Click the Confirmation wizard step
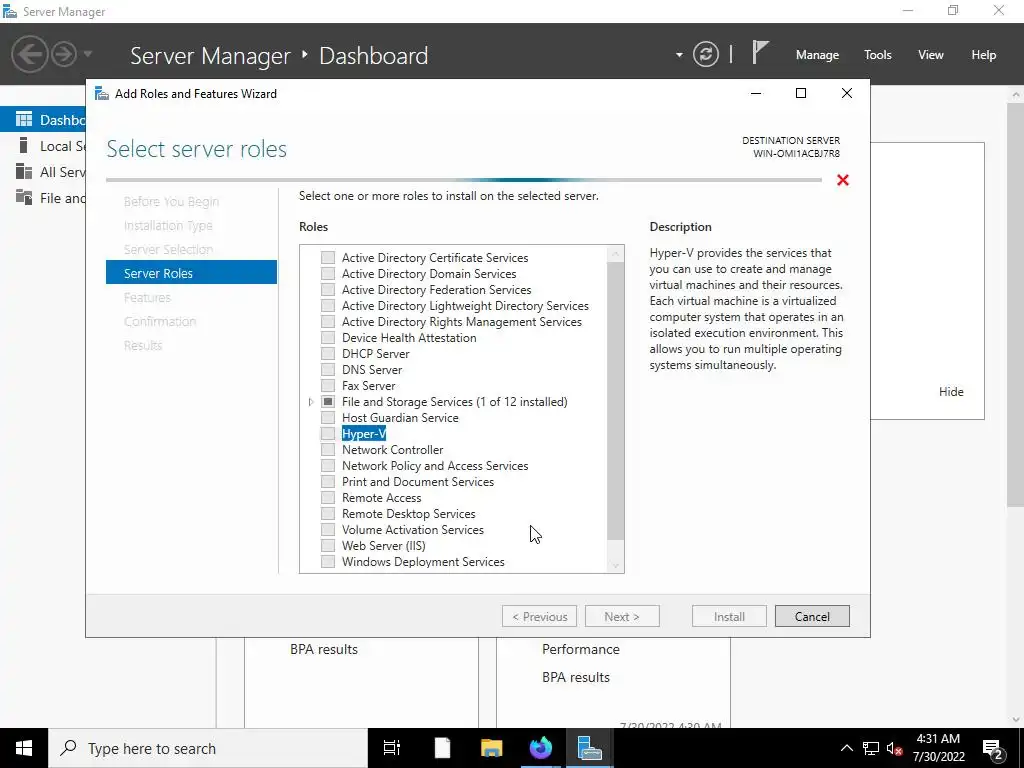1024x768 pixels. click(159, 321)
